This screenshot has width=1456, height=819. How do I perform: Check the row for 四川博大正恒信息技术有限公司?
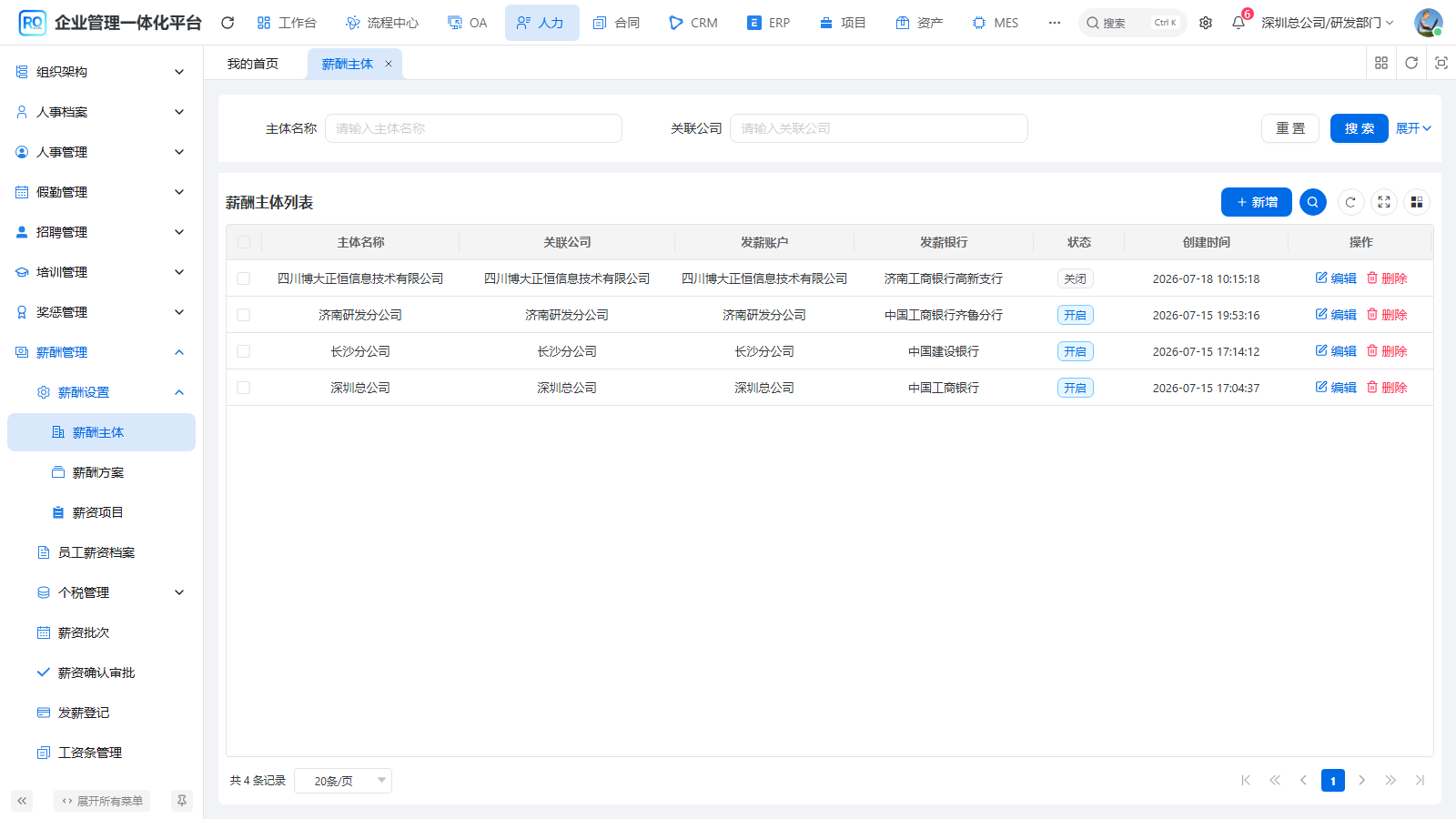[x=244, y=278]
